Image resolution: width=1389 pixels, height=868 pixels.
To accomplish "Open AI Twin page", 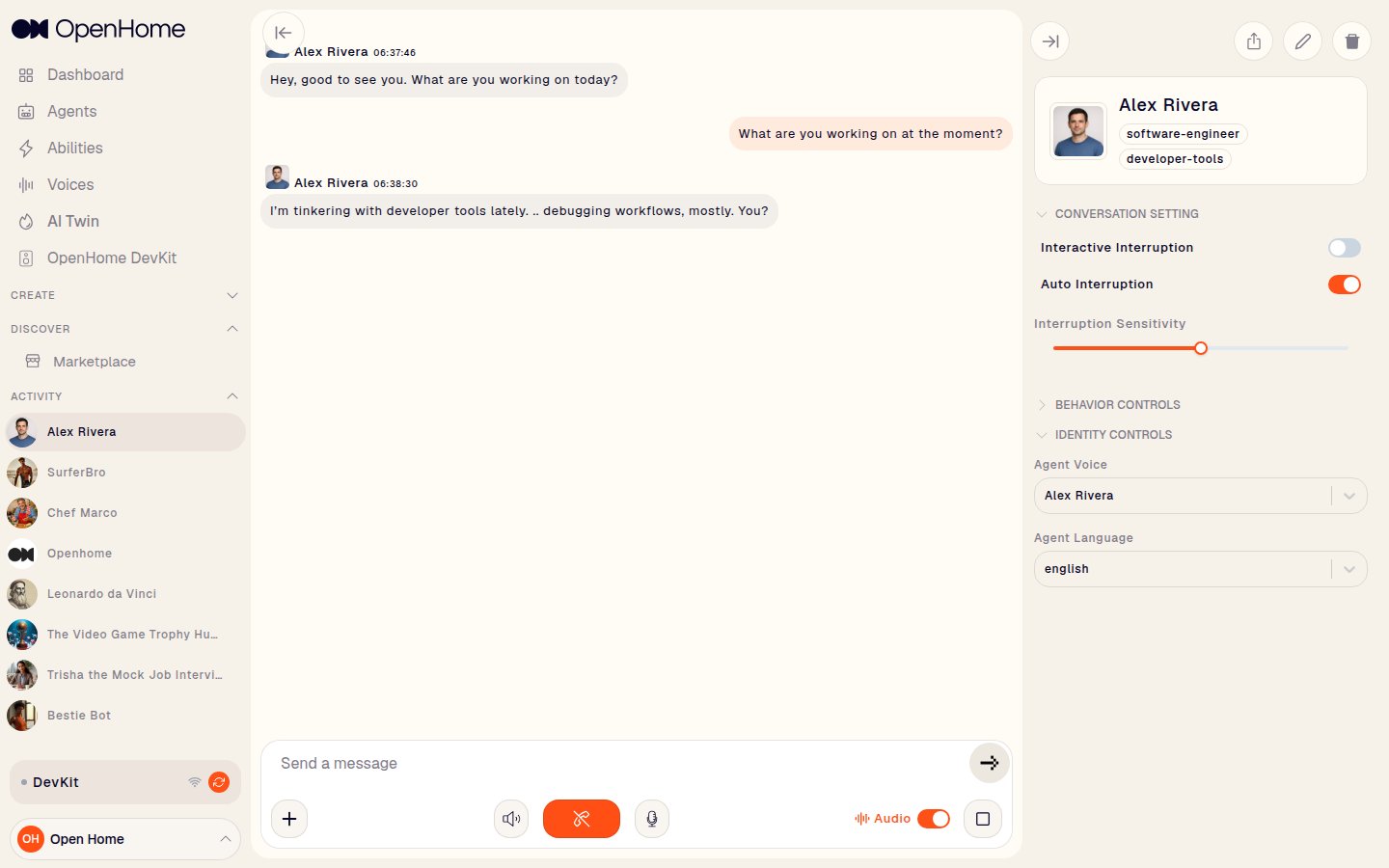I will coord(73,221).
